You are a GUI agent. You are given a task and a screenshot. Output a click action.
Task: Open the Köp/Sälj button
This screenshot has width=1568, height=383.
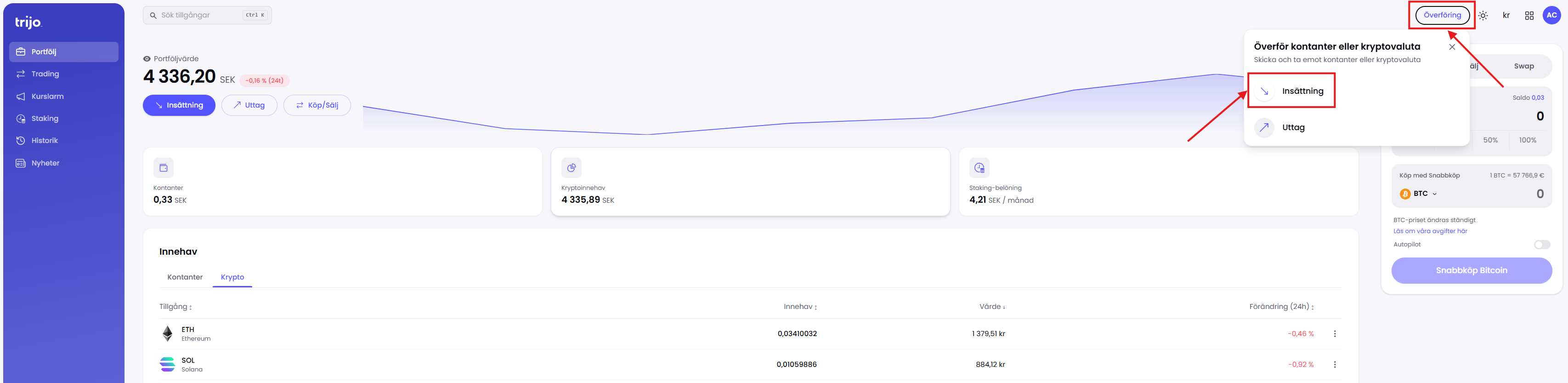click(x=317, y=105)
